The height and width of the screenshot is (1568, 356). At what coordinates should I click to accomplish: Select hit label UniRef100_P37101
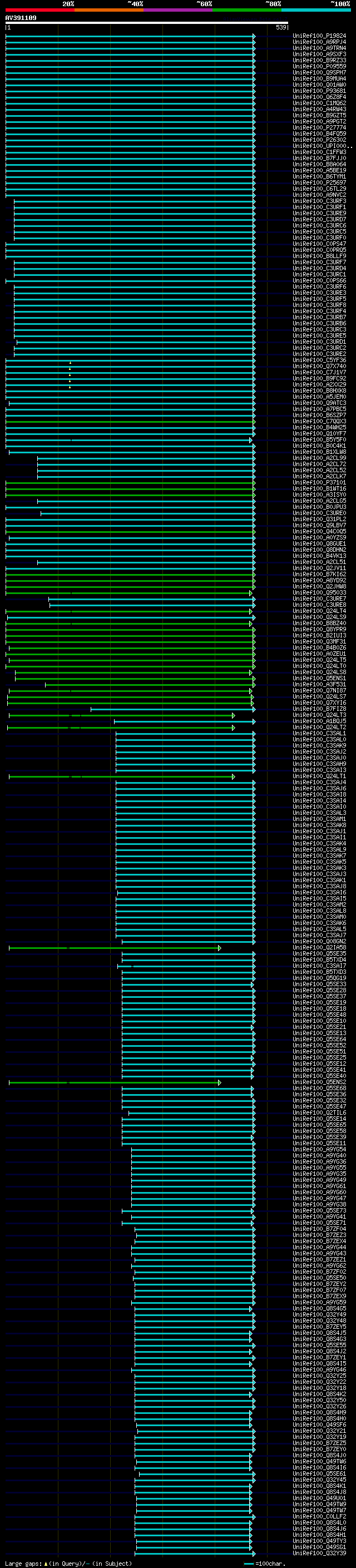pyautogui.click(x=319, y=483)
